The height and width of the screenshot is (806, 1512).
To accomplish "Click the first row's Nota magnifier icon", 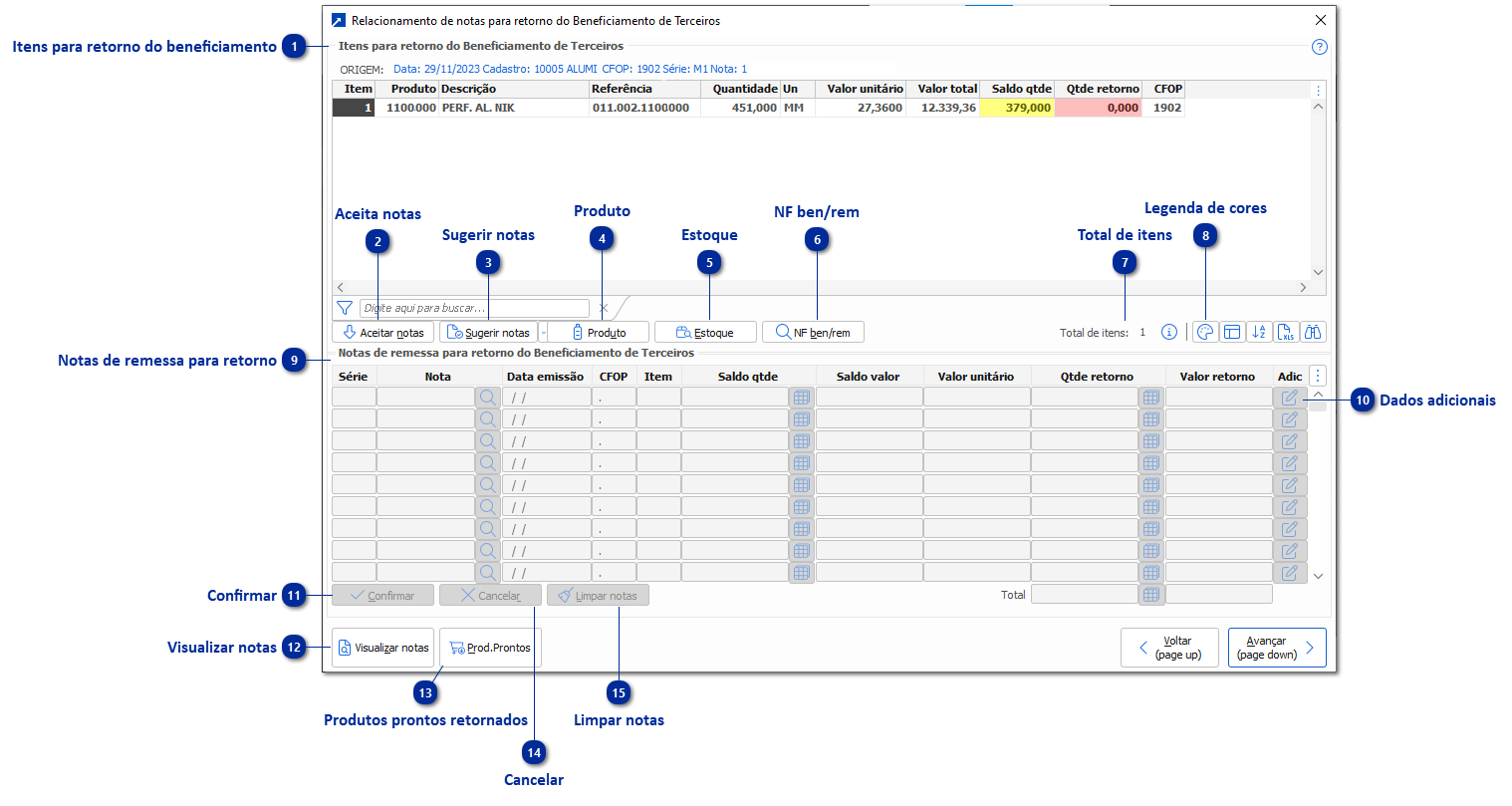I will 488,398.
